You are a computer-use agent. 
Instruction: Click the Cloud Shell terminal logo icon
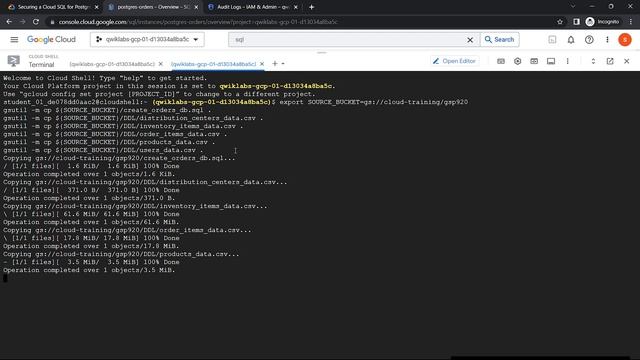coord(13,61)
